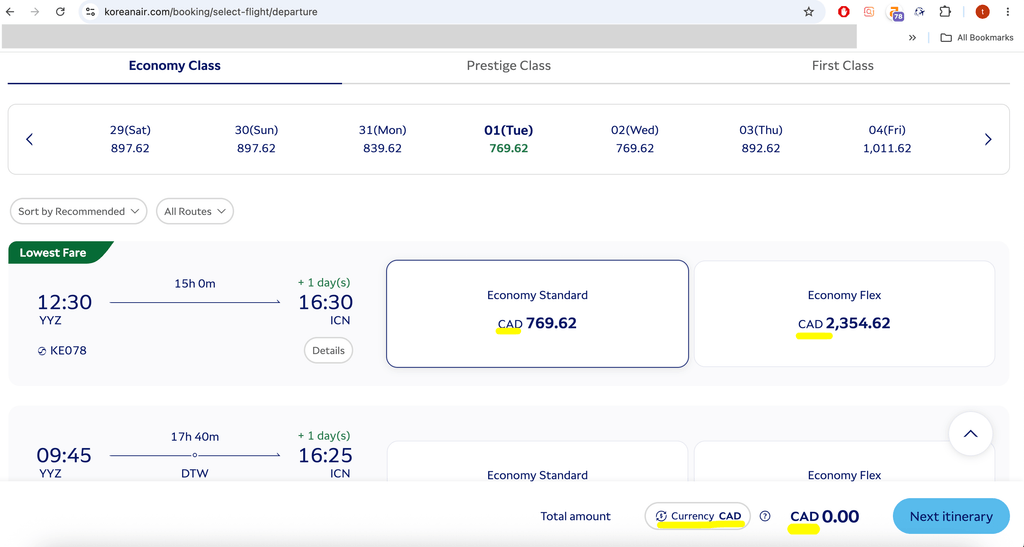The height and width of the screenshot is (547, 1024).
Task: Switch to Prestige Class tab
Action: pos(509,66)
